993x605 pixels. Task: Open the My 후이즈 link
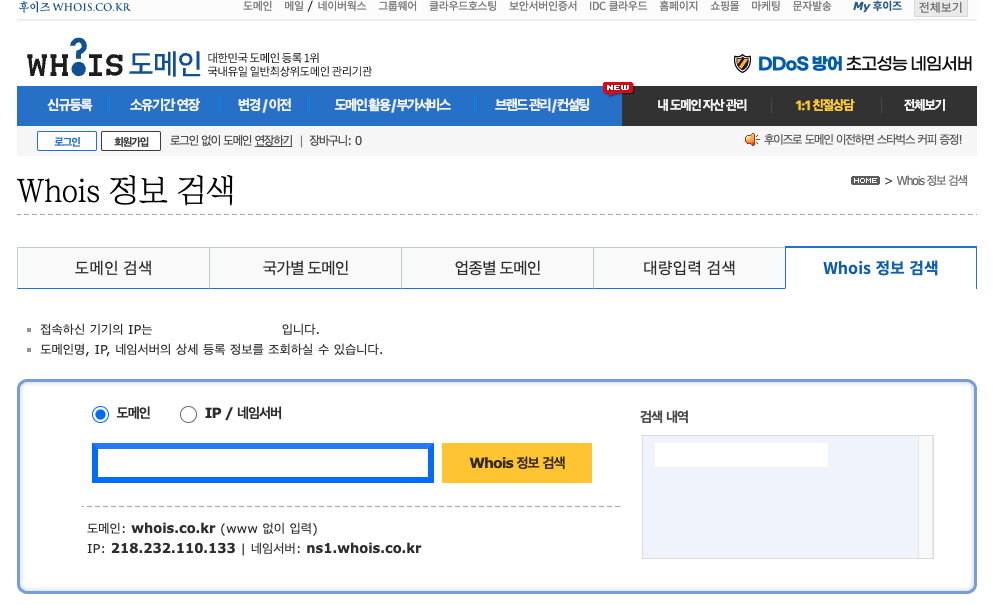click(877, 6)
